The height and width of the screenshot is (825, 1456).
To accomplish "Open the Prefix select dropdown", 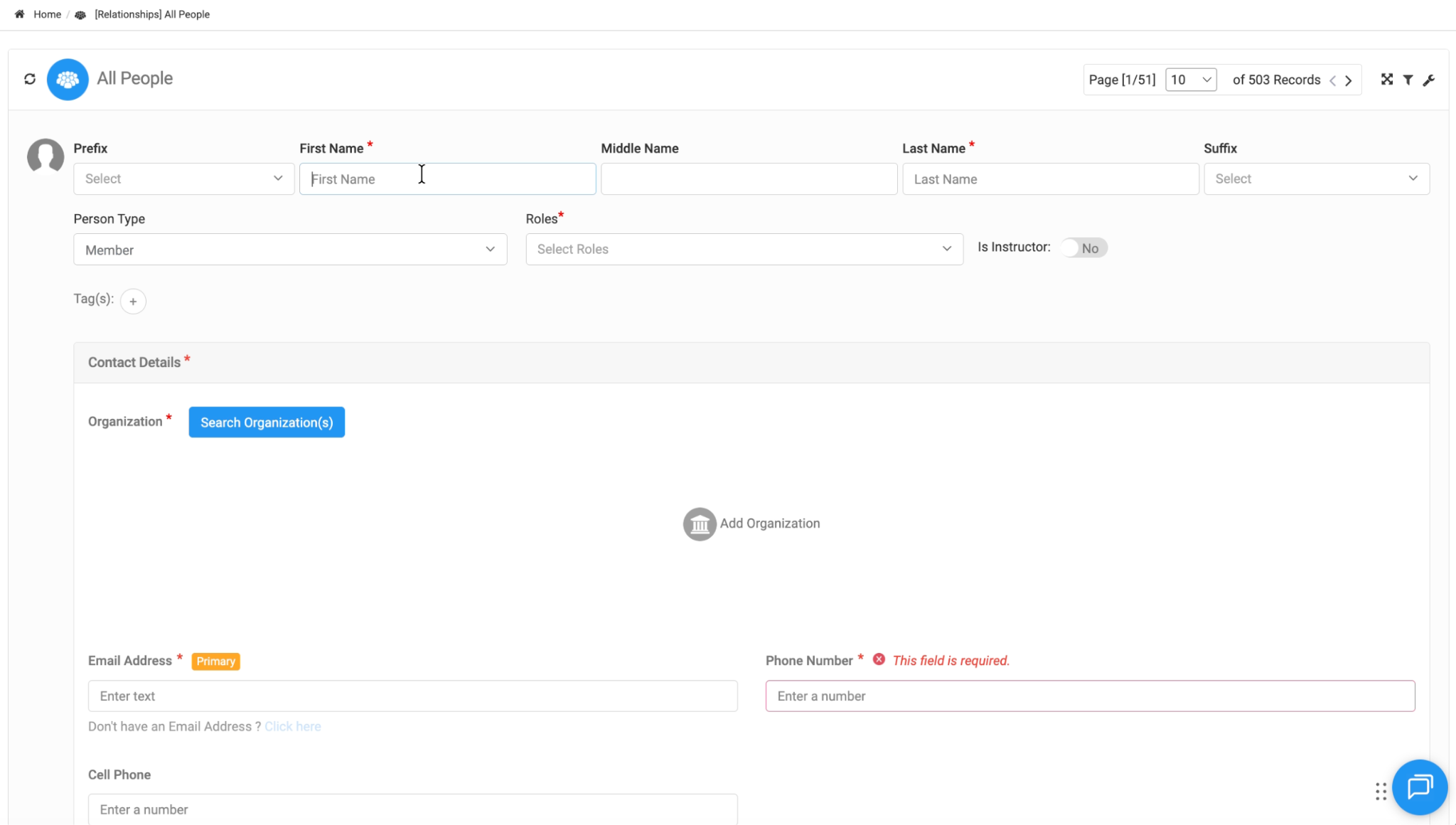I will click(x=183, y=179).
